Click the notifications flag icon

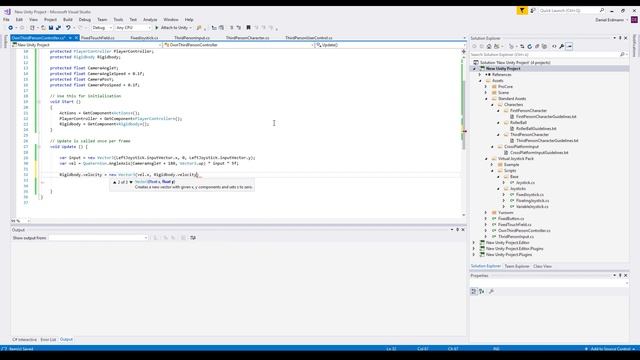pos(522,11)
